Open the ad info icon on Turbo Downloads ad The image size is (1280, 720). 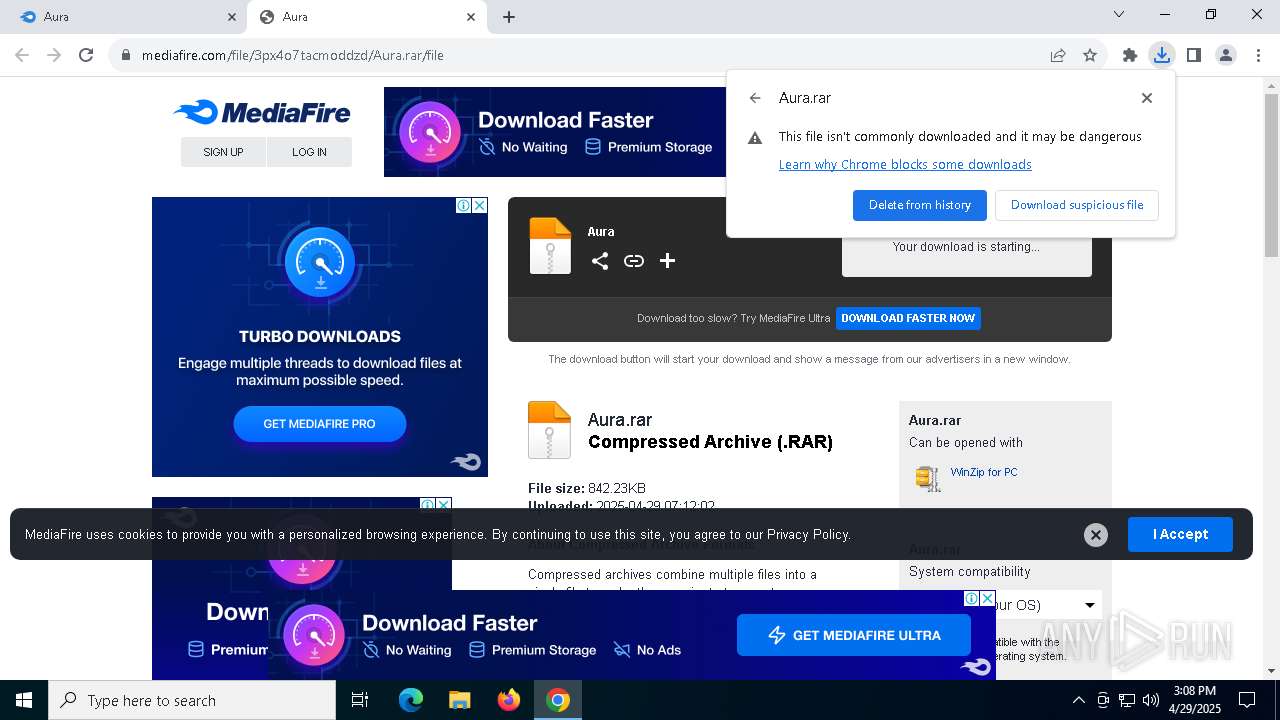click(x=464, y=205)
